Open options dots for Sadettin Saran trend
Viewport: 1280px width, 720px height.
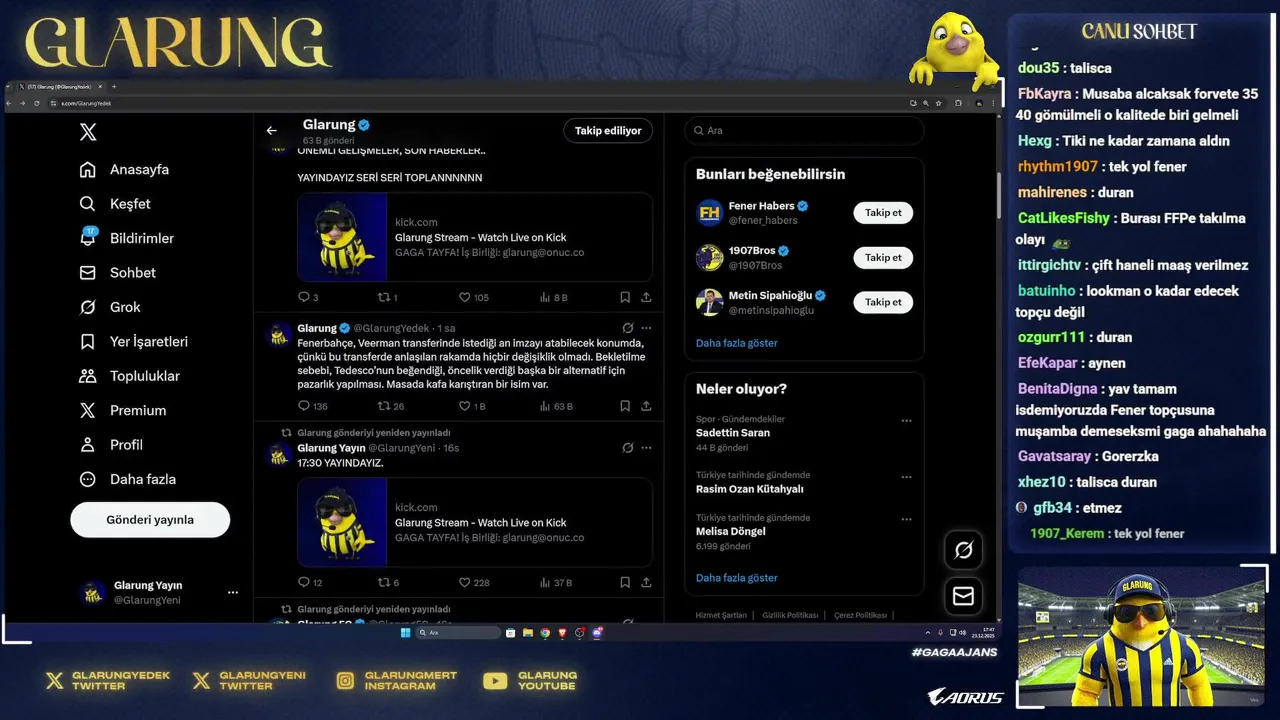(906, 421)
